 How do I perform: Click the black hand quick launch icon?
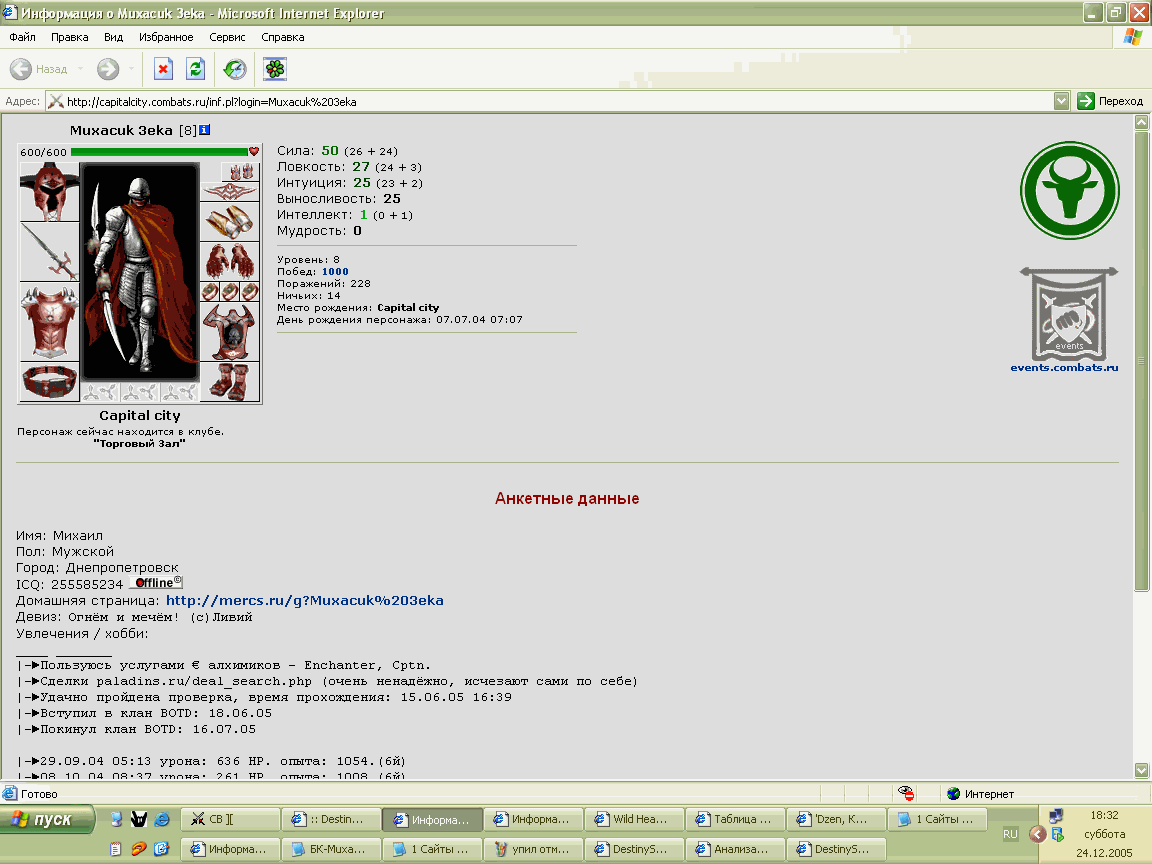pos(139,819)
